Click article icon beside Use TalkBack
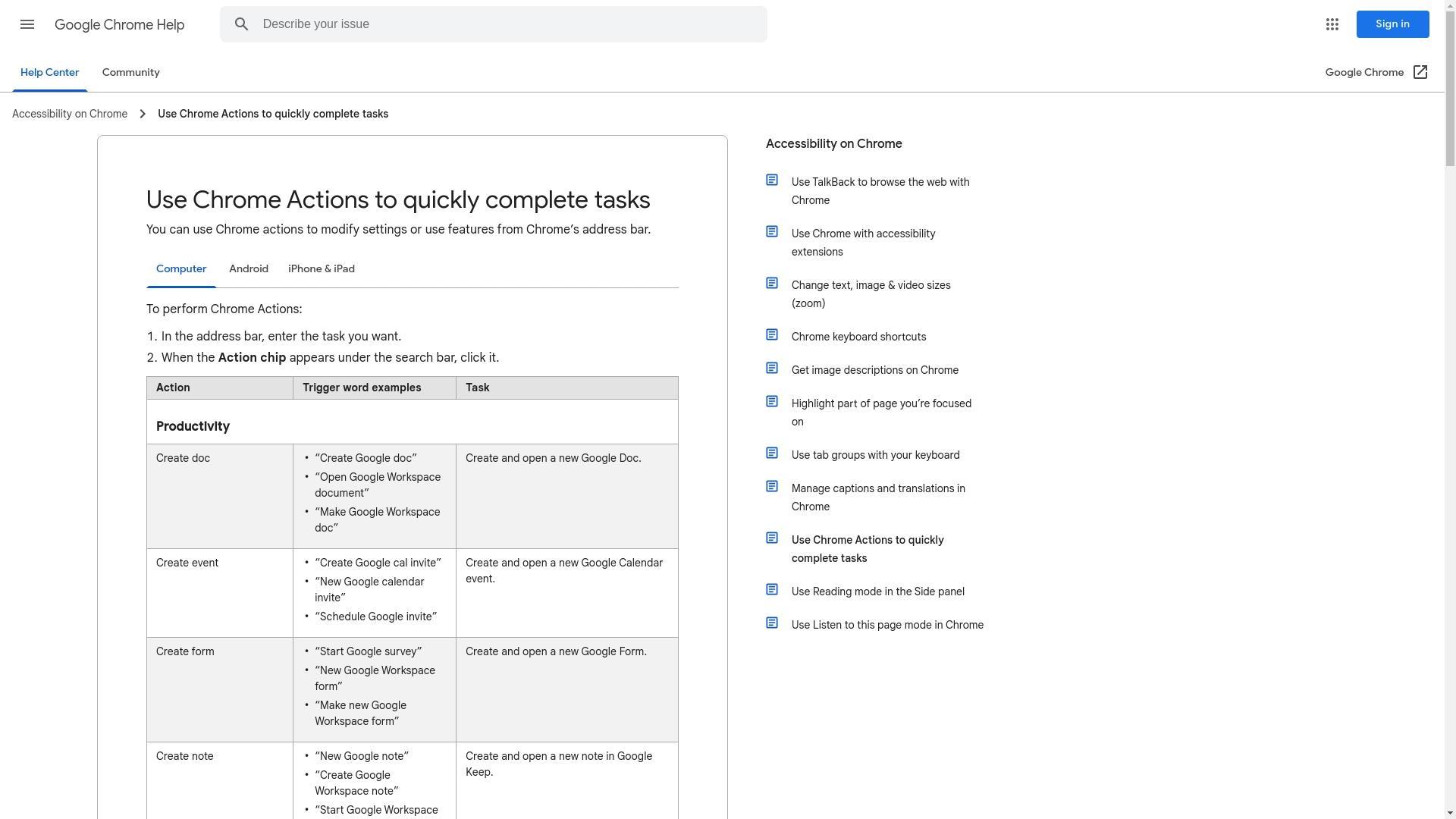The width and height of the screenshot is (1456, 819). [772, 180]
